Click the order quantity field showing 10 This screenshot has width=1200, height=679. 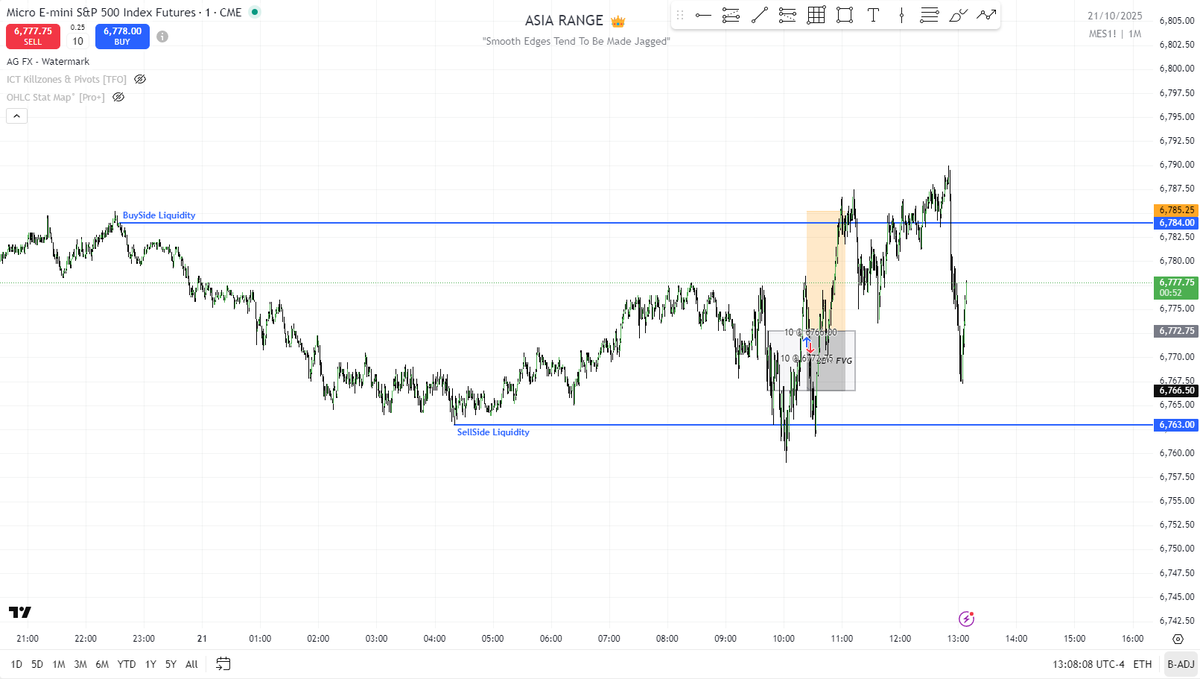77,41
